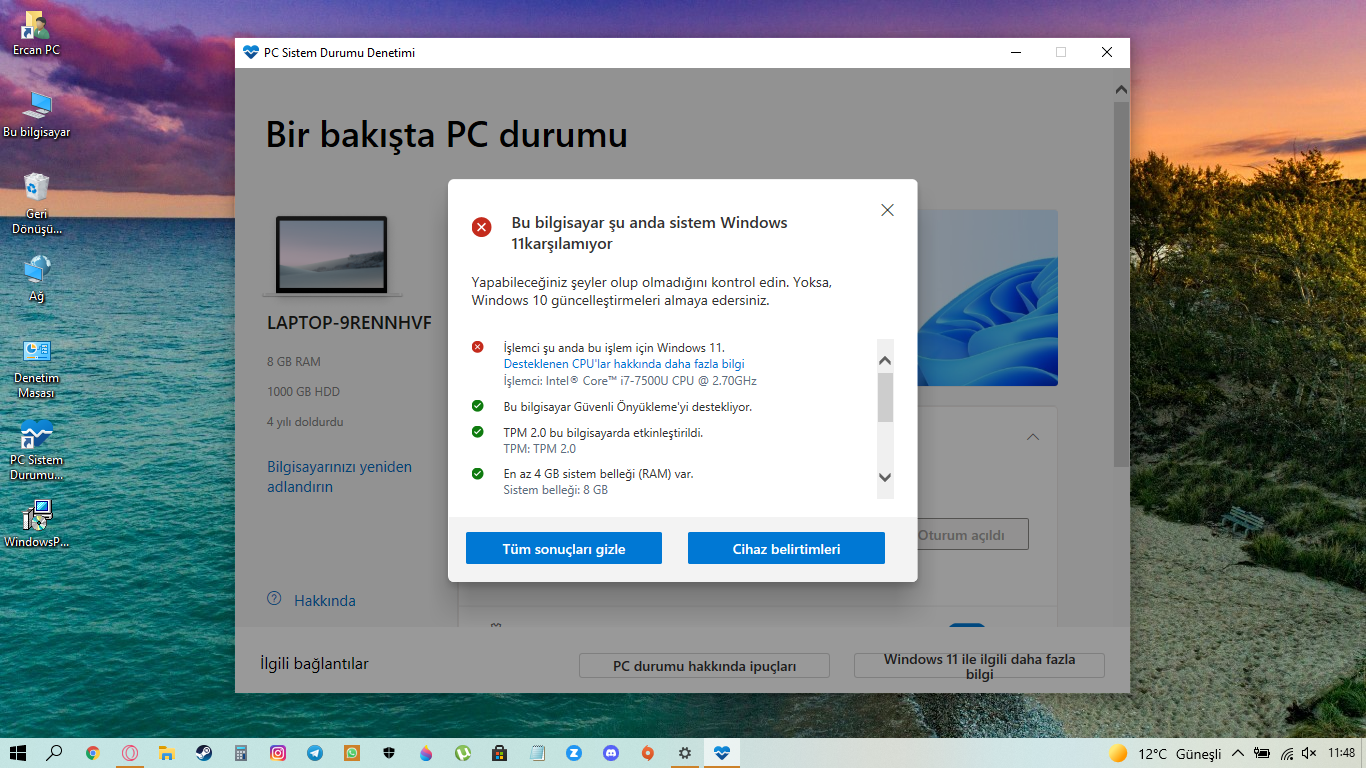Click the colorful droplet taskbar icon
This screenshot has width=1366, height=768.
pos(426,753)
